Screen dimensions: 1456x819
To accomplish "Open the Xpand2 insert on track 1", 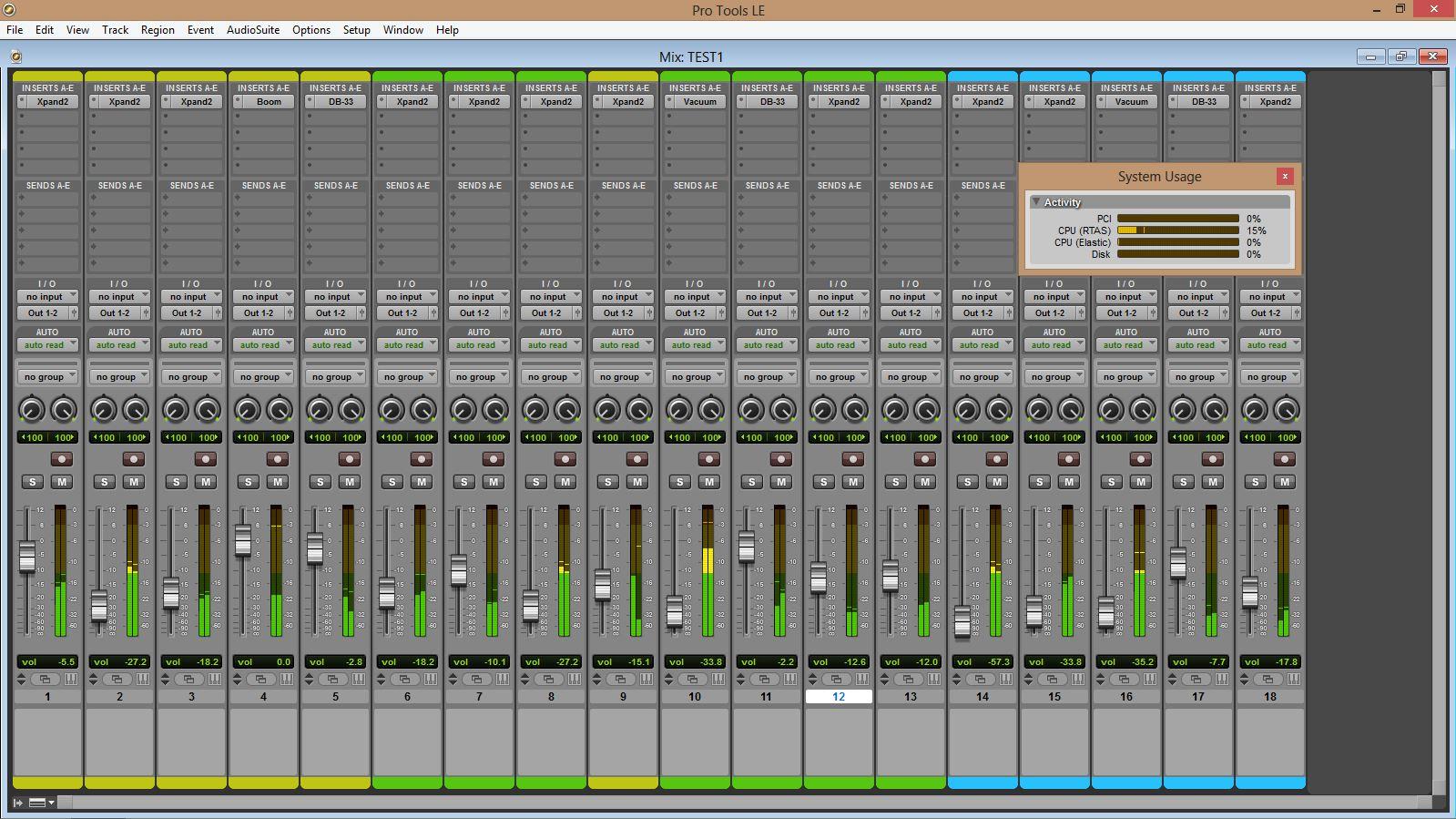I will click(53, 102).
